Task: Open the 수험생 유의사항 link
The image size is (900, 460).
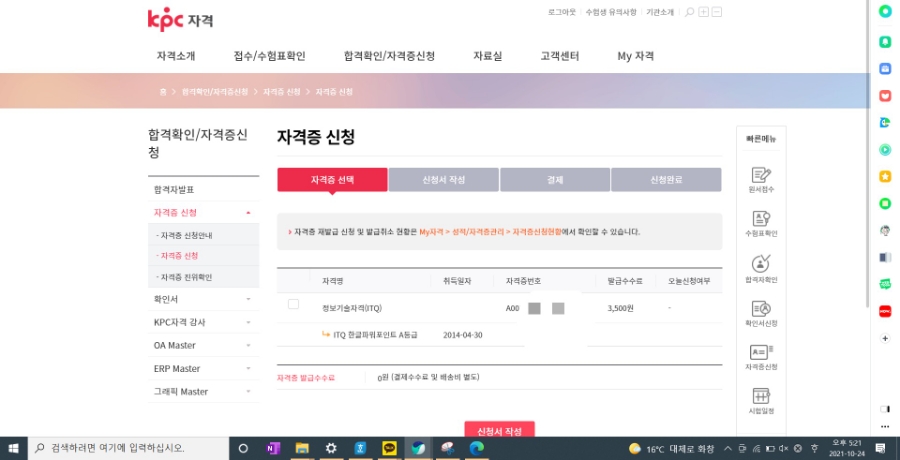Action: tap(611, 12)
